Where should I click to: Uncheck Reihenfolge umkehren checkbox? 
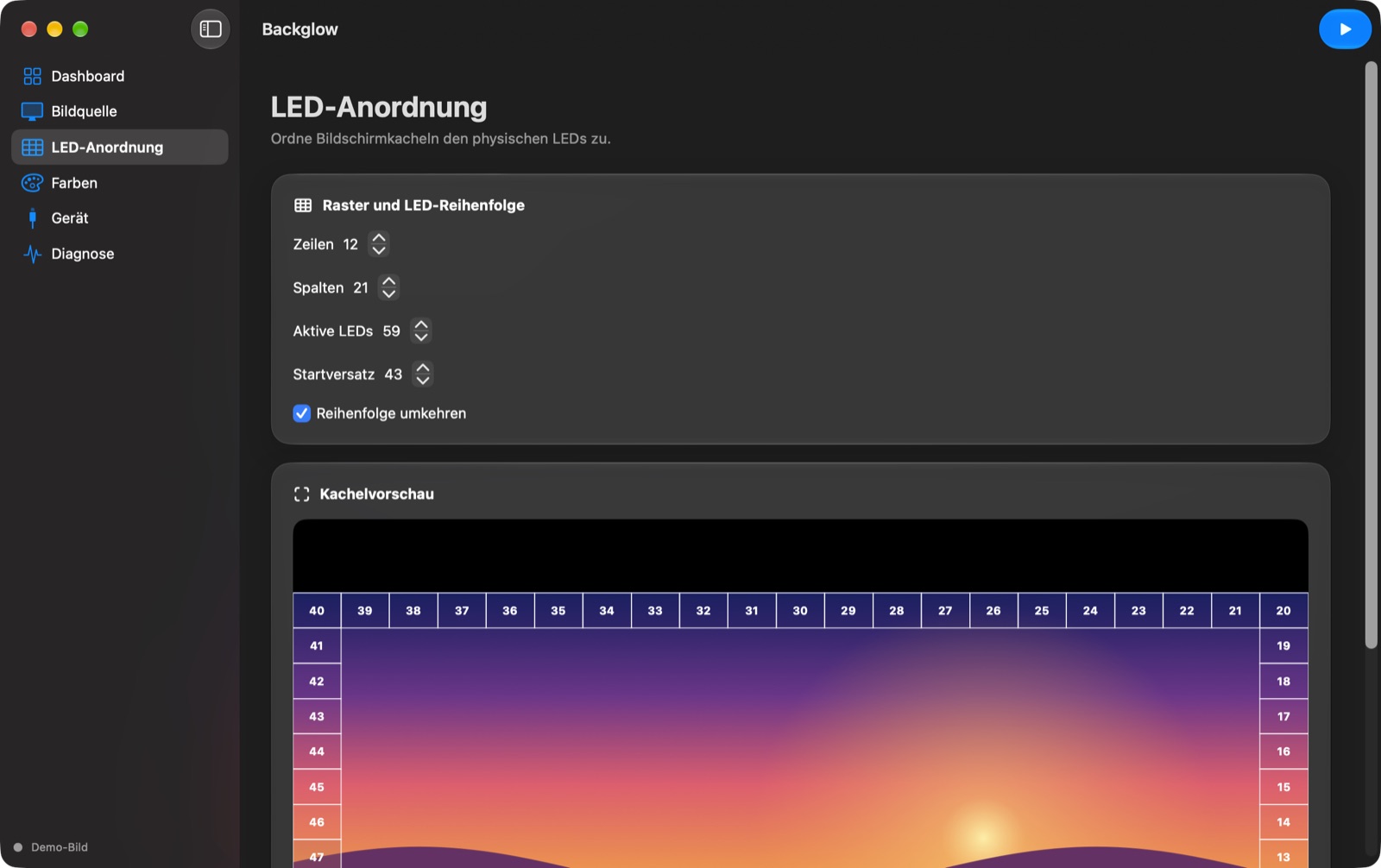(x=301, y=413)
